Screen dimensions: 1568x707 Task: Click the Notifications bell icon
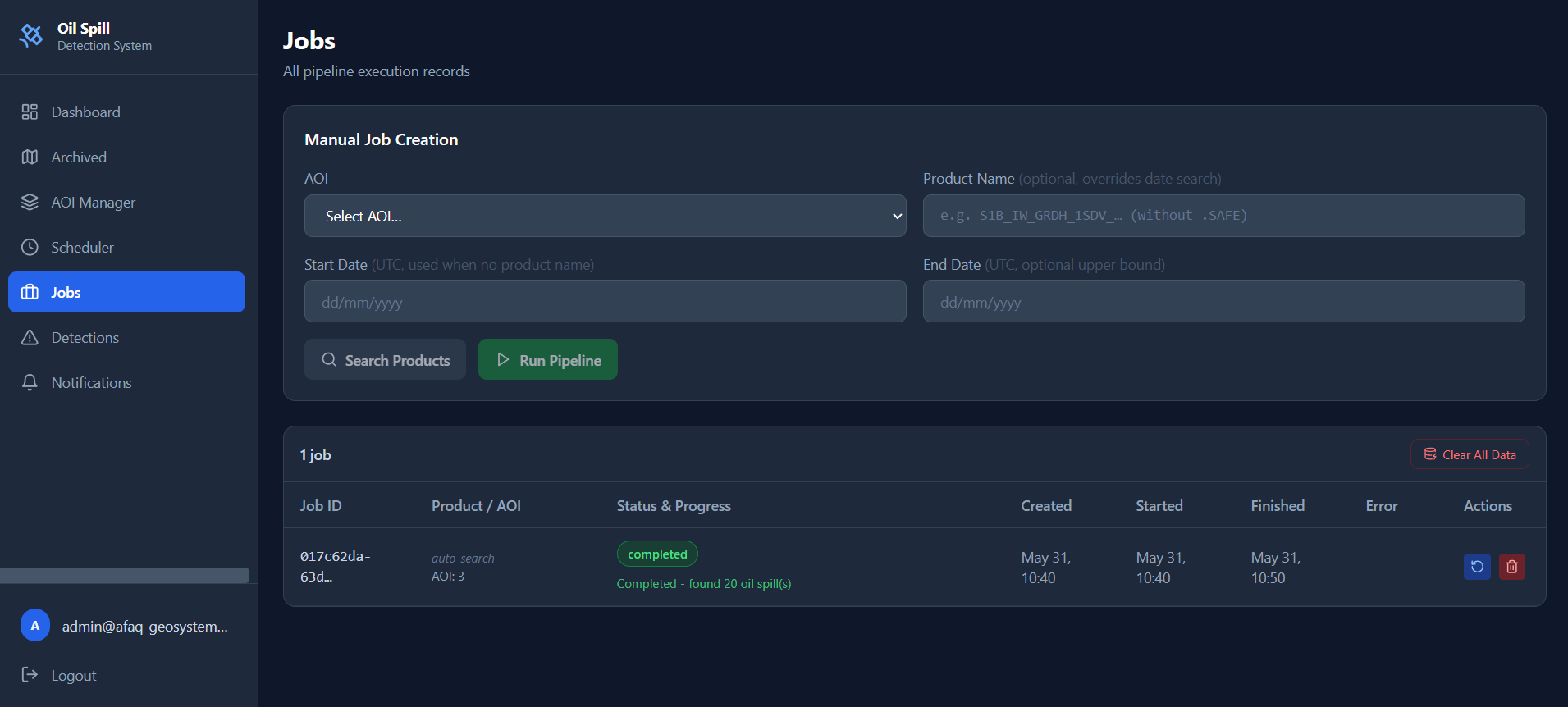[30, 383]
